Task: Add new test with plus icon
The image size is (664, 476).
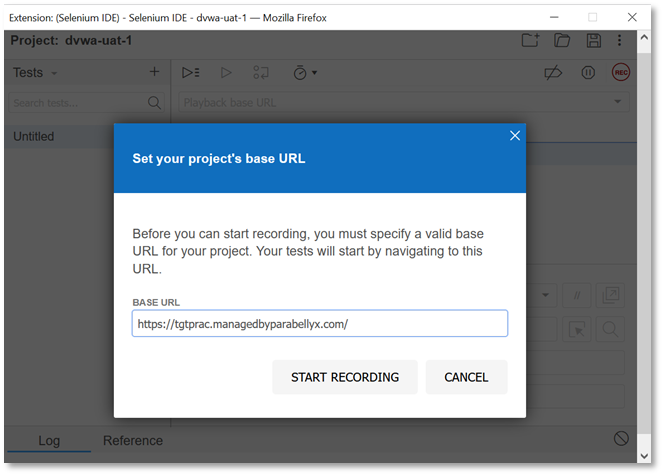Action: [x=154, y=72]
